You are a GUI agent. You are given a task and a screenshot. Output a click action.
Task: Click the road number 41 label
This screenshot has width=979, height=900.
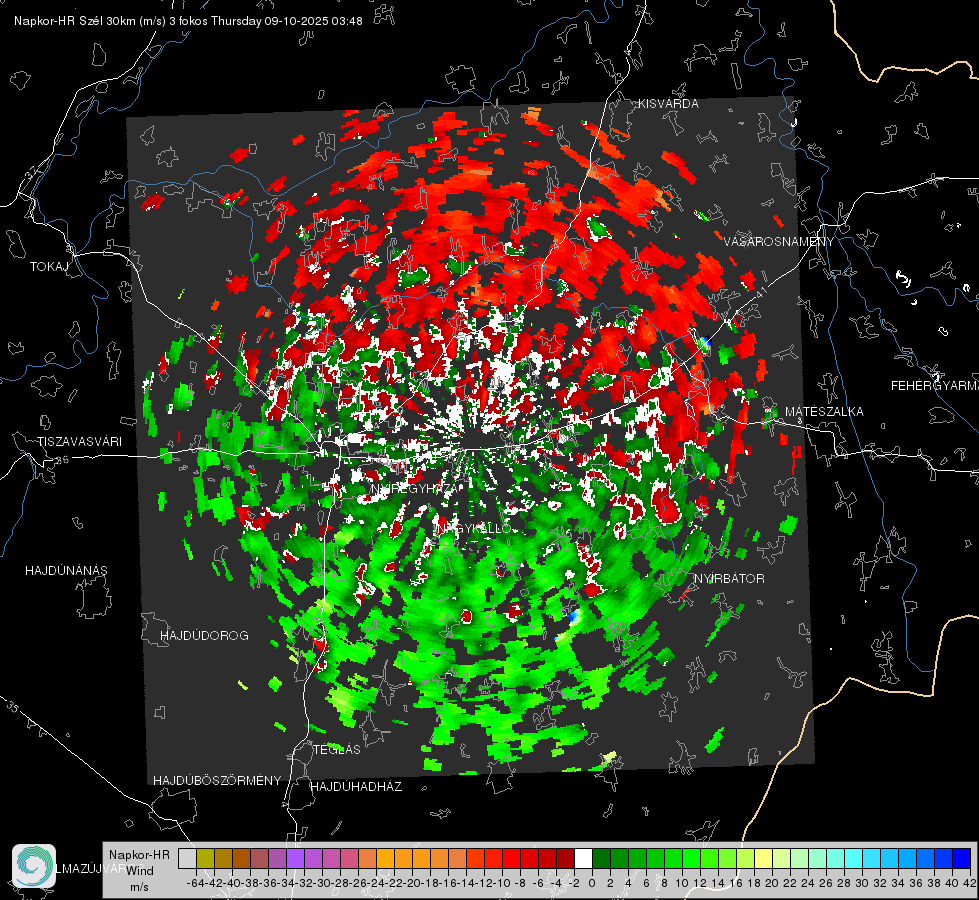[761, 292]
